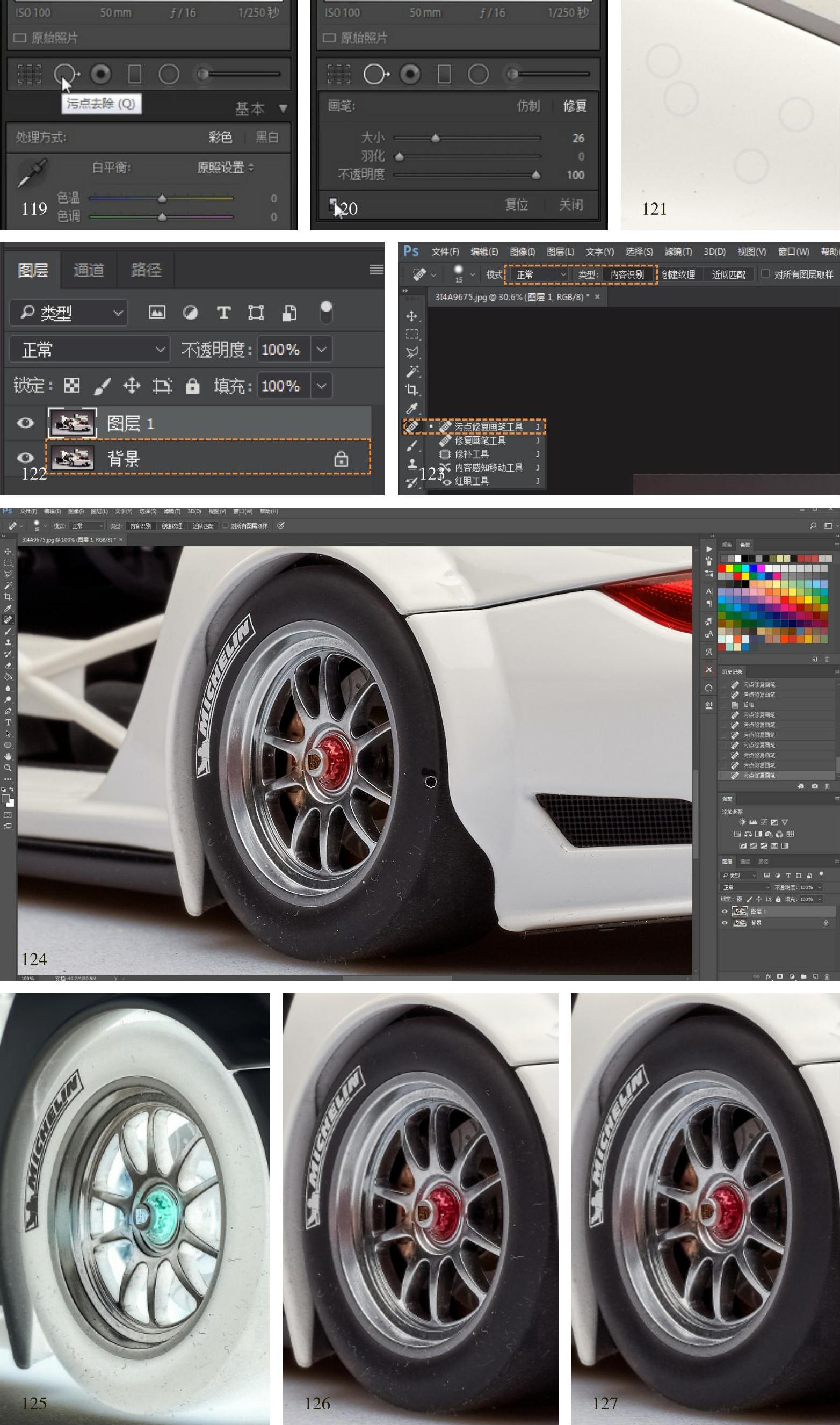Open 滤镜(T) menu in the 30.6% window

pyautogui.click(x=678, y=252)
